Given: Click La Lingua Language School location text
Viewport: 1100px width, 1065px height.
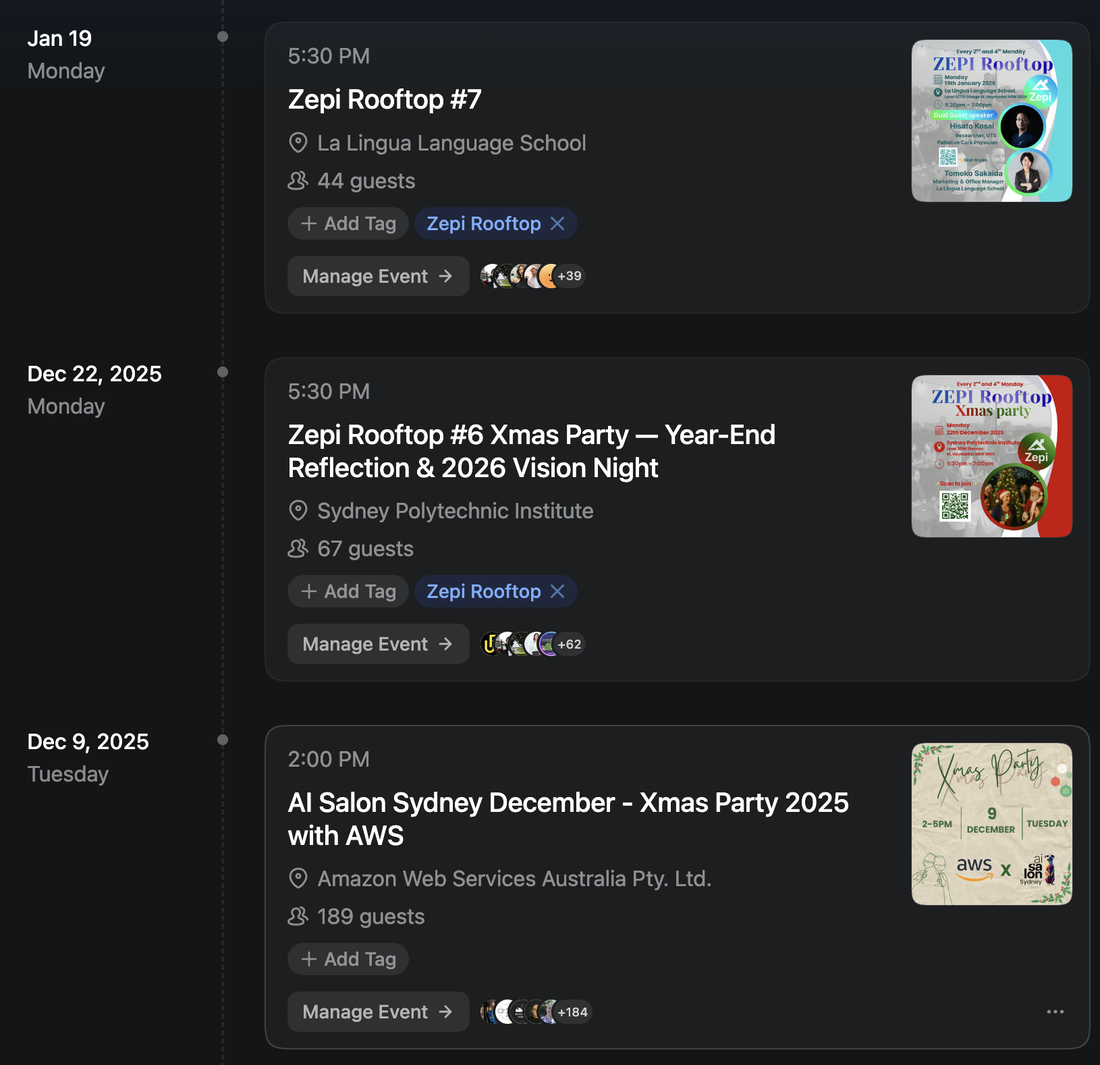Looking at the screenshot, I should pyautogui.click(x=451, y=143).
